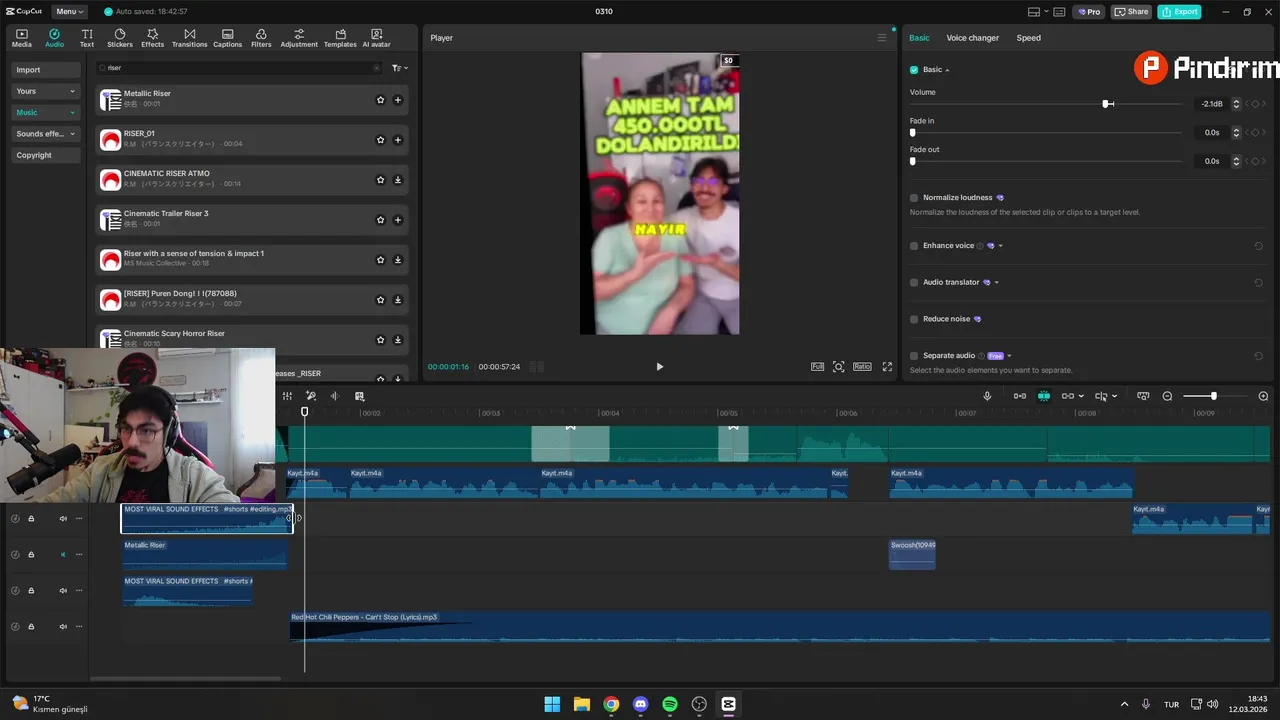Open the Templates panel

340,38
